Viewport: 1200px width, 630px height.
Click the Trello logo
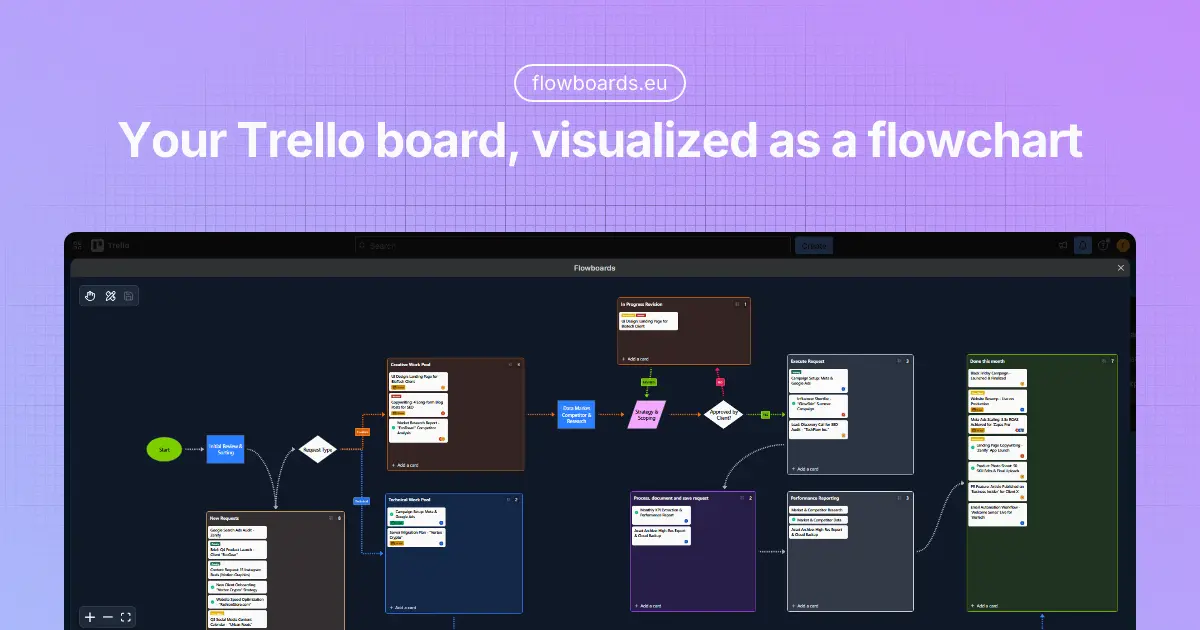coord(111,245)
